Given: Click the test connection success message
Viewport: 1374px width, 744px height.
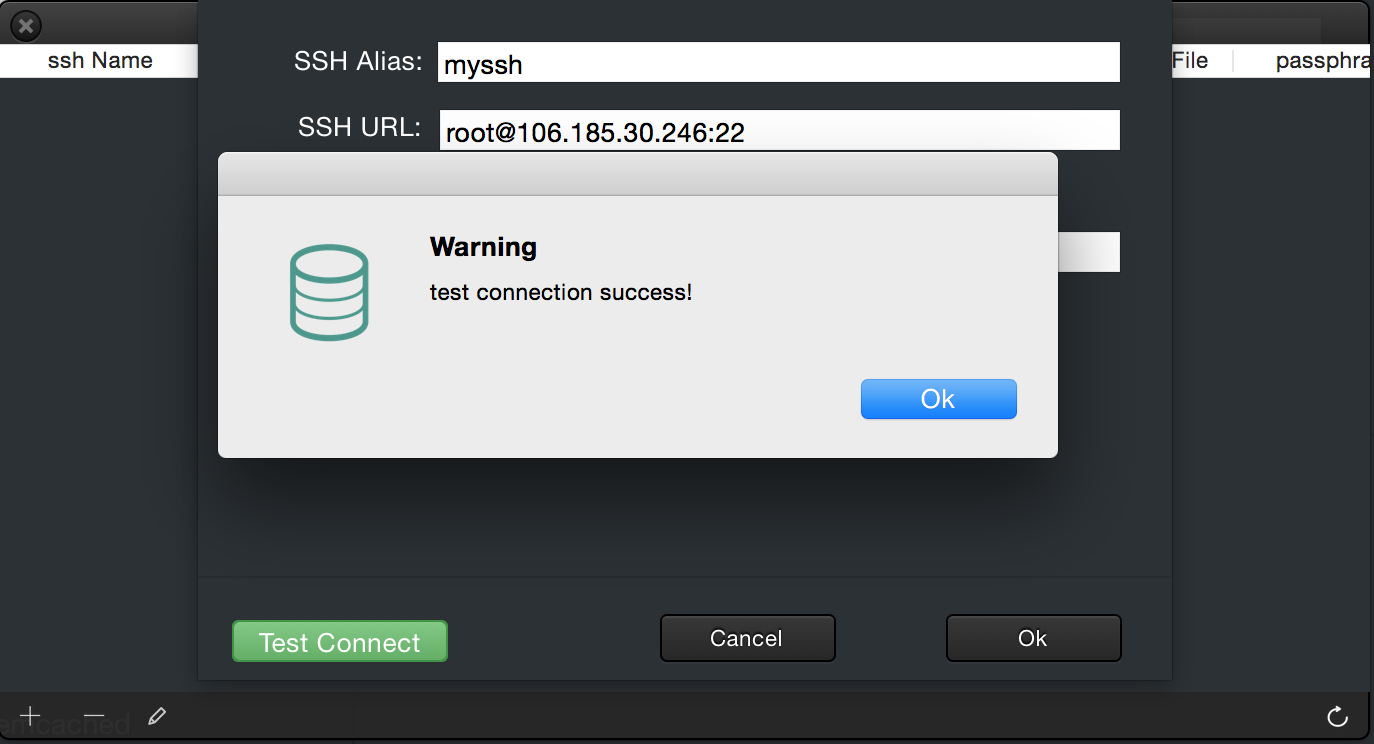Looking at the screenshot, I should pos(560,293).
